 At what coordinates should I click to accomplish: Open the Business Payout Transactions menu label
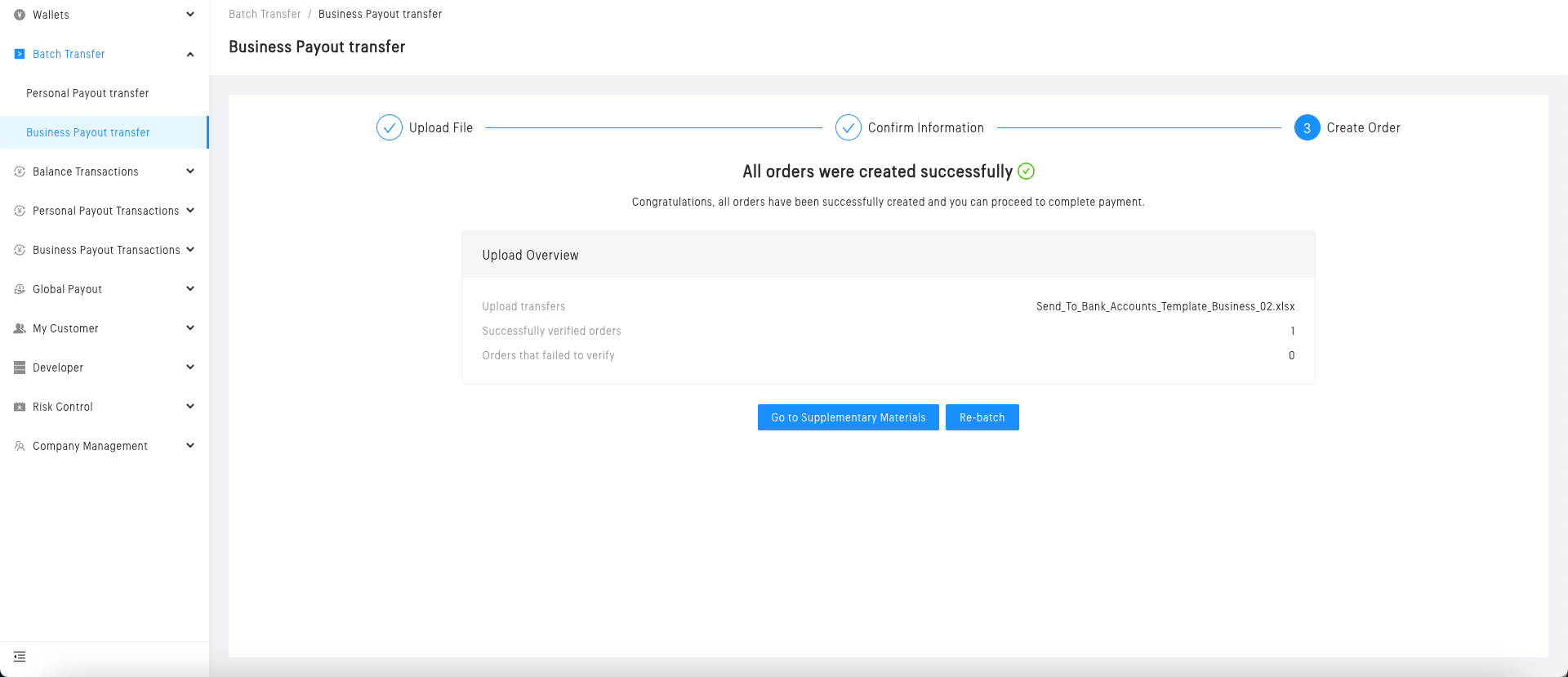pyautogui.click(x=106, y=250)
